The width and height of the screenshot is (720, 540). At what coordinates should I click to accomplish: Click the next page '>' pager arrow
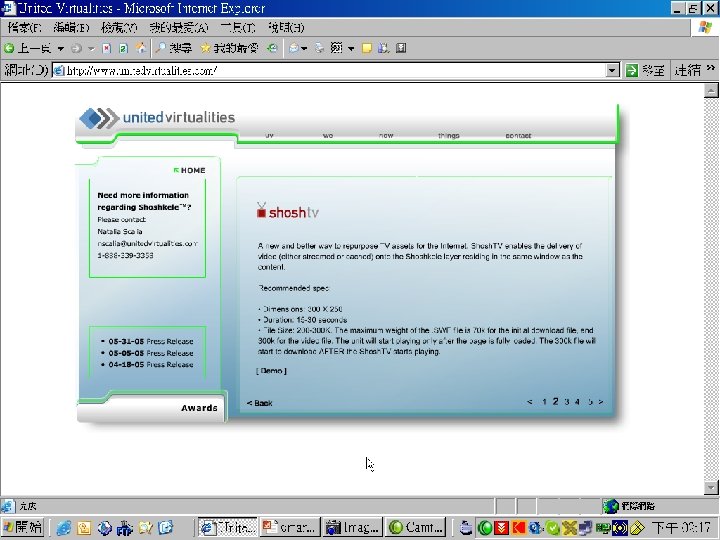tap(601, 402)
